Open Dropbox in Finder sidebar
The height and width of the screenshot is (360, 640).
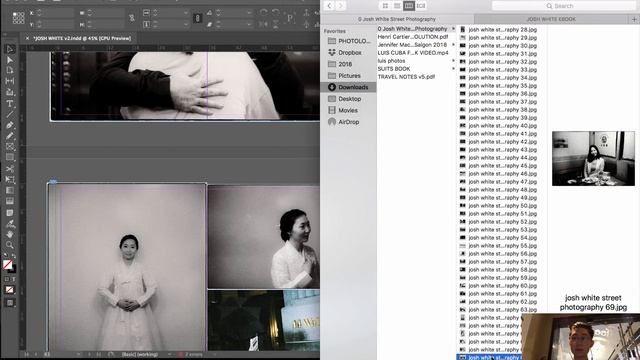tap(344, 53)
